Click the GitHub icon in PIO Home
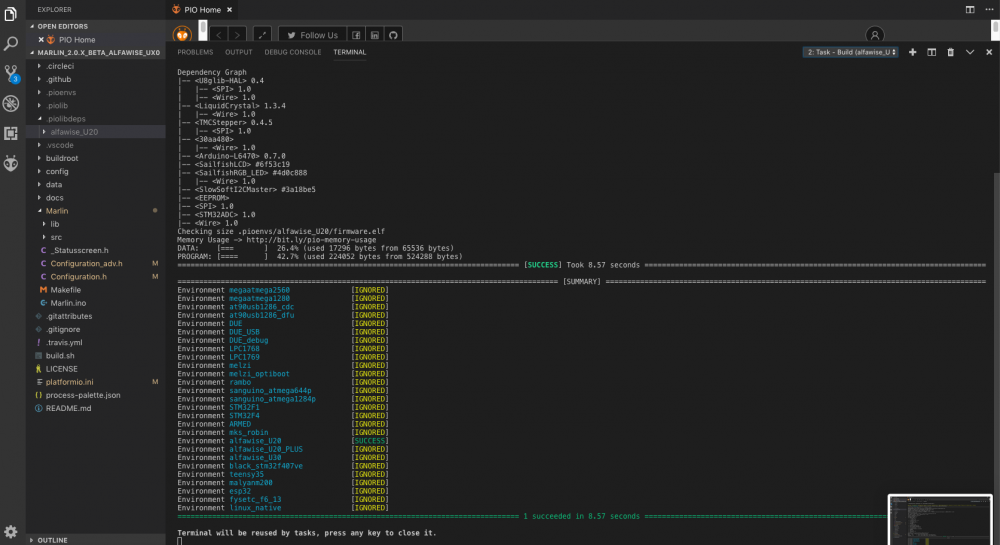Viewport: 1000px width, 545px height. (394, 35)
